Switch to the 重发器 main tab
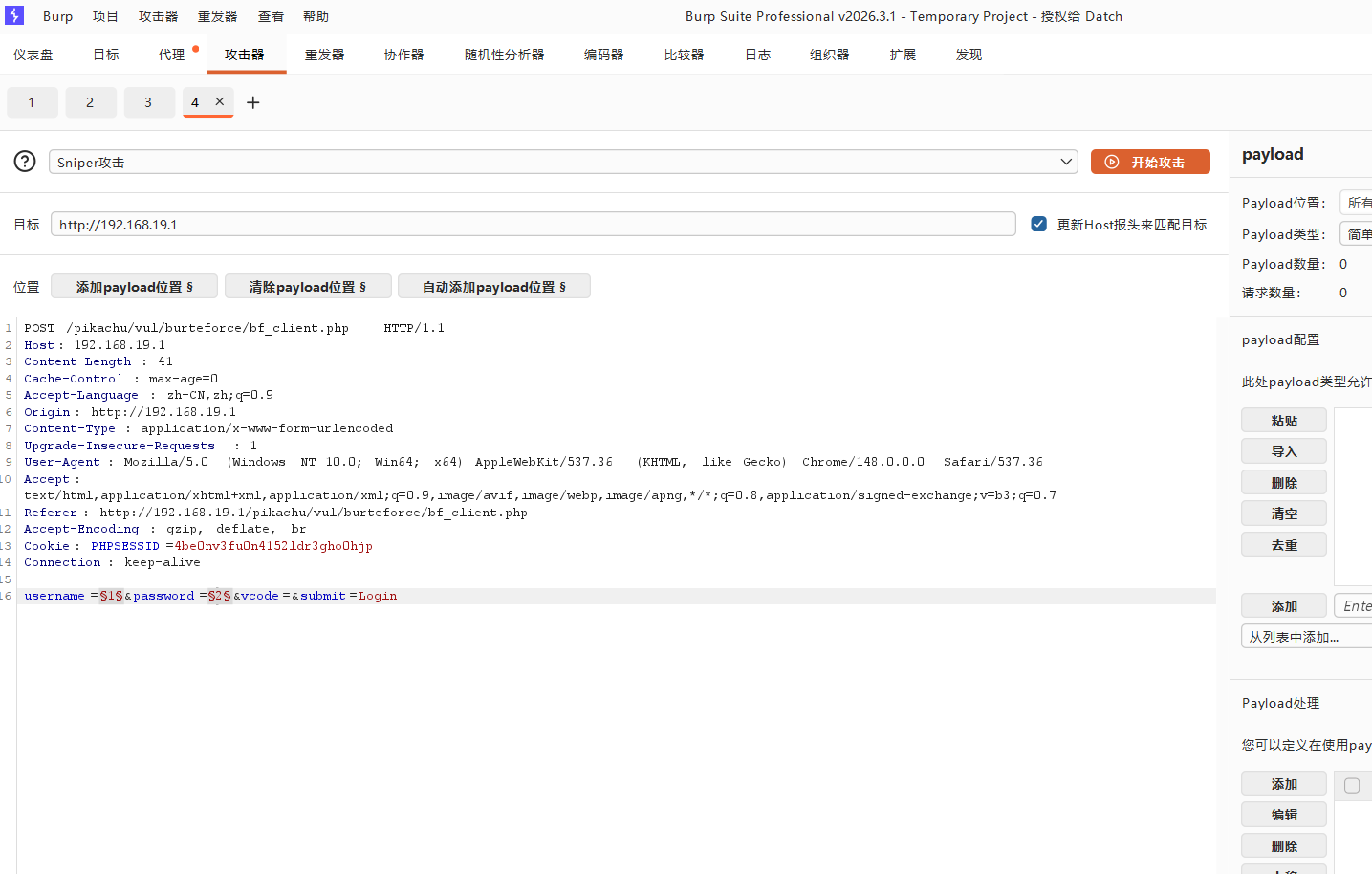Image resolution: width=1372 pixels, height=874 pixels. coord(324,55)
